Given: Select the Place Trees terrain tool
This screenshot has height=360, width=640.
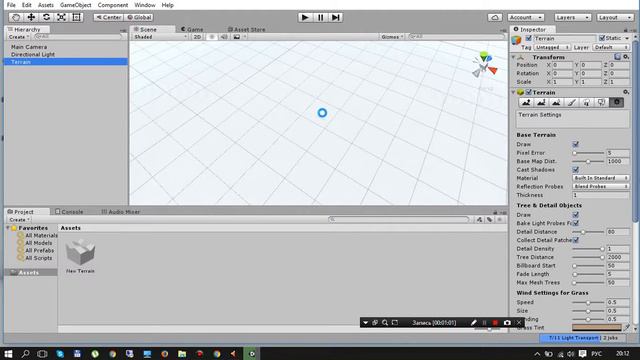Looking at the screenshot, I should pos(587,102).
